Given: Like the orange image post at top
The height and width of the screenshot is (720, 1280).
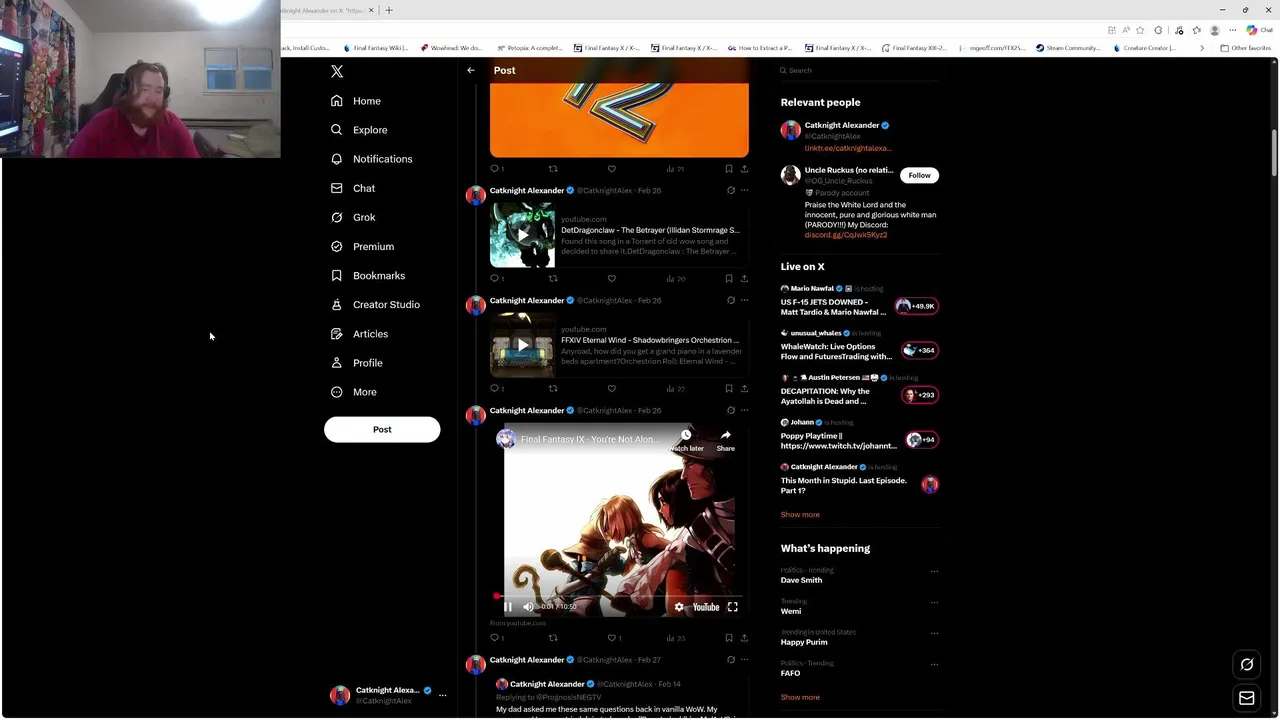Looking at the screenshot, I should click(x=612, y=169).
